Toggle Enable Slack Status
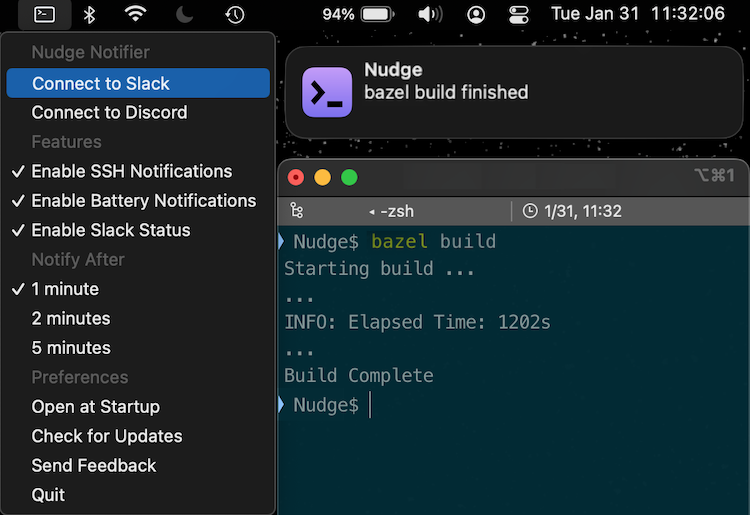 pos(138,230)
